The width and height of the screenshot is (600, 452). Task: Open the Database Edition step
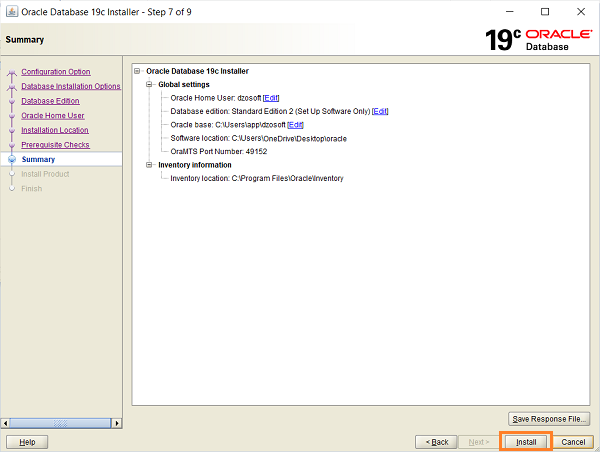click(51, 101)
